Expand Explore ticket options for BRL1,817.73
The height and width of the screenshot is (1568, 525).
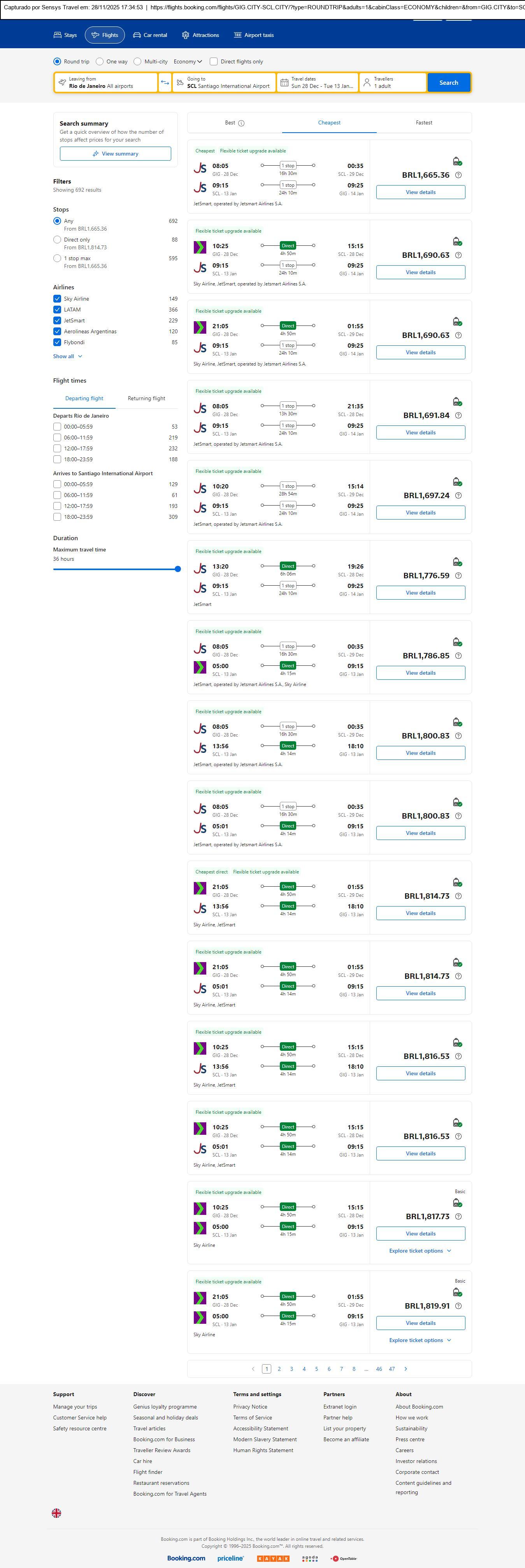coord(420,1250)
